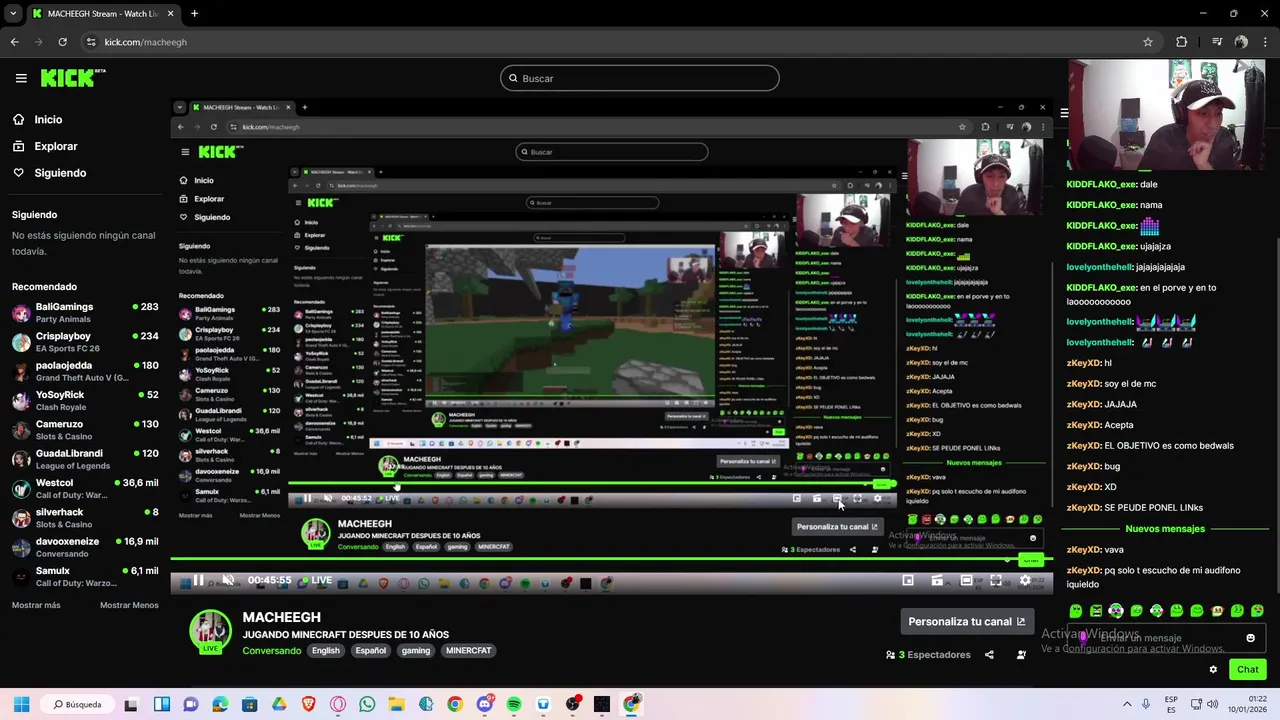Open the stream player settings gear
Viewport: 1280px width, 720px height.
[1025, 580]
